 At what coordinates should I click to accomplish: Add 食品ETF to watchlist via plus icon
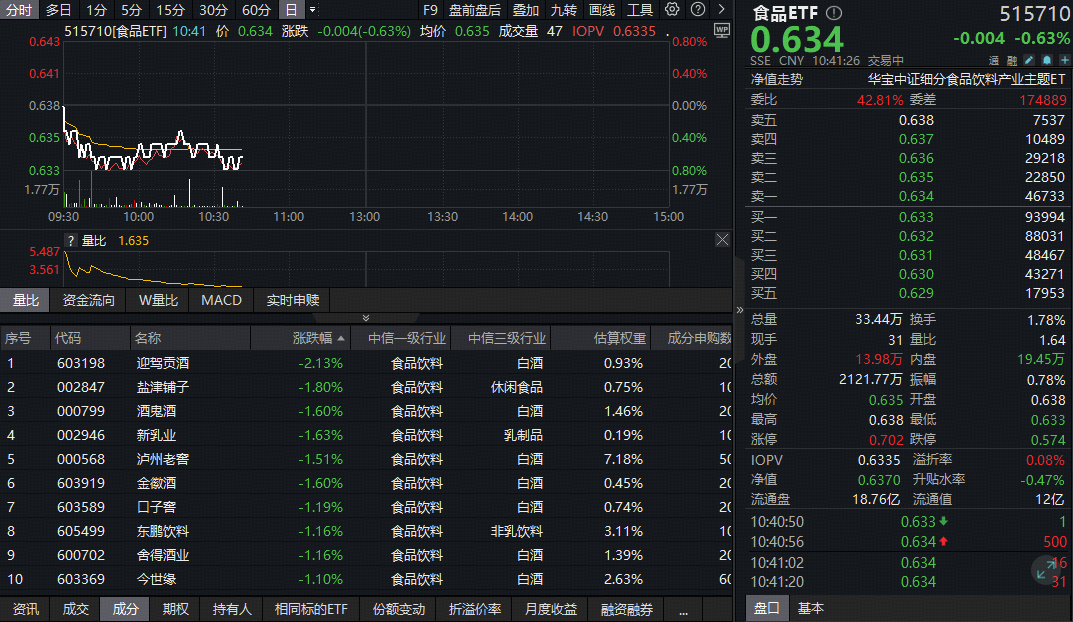1064,59
